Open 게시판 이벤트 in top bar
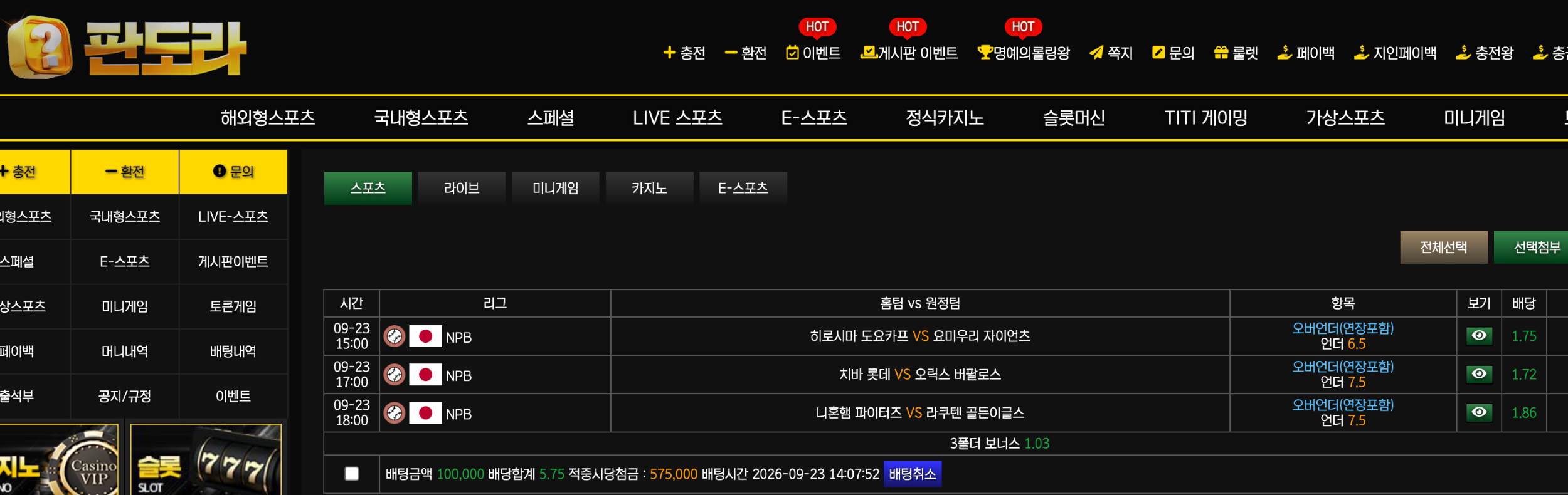Viewport: 1568px width, 495px height. pyautogui.click(x=909, y=53)
